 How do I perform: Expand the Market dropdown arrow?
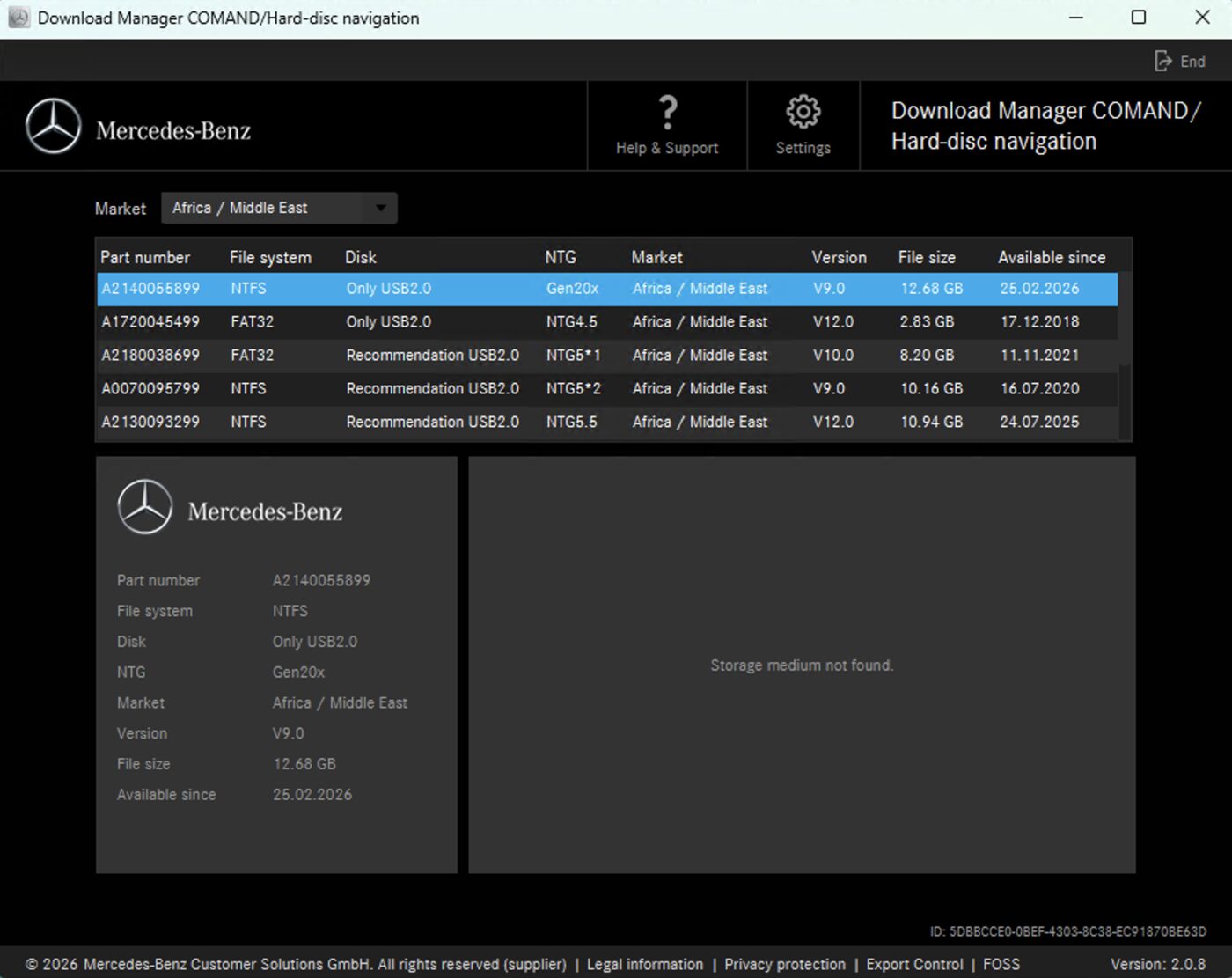point(381,208)
